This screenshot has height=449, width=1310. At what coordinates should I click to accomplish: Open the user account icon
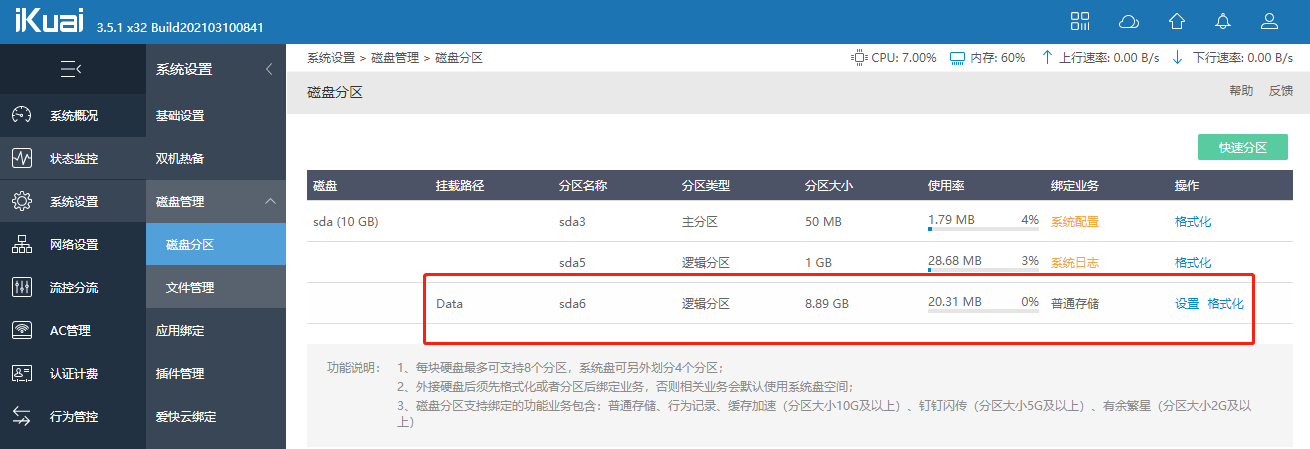point(1270,21)
